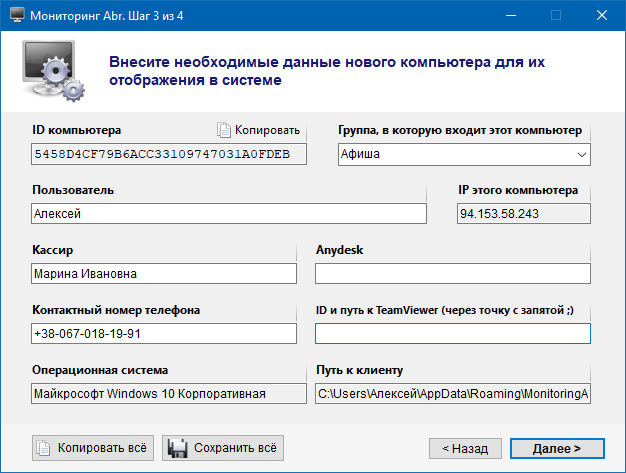Click the floppy disk icon on Сохранить всё

(x=178, y=448)
